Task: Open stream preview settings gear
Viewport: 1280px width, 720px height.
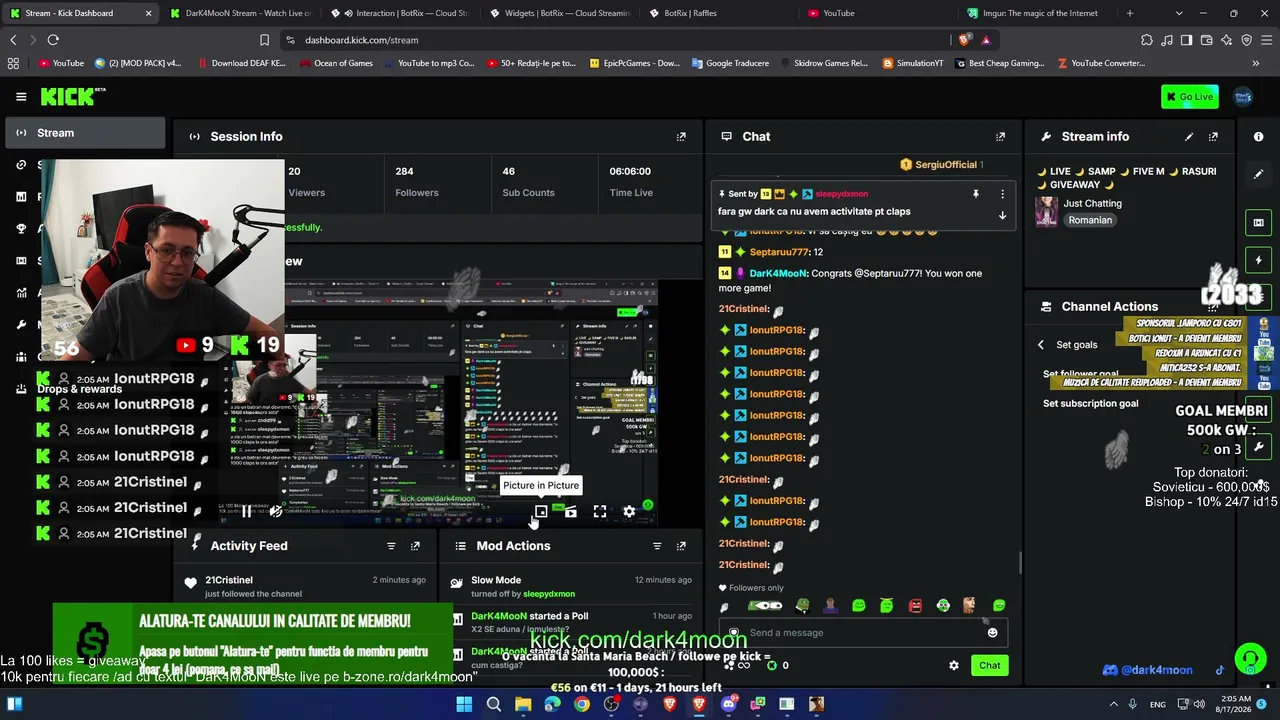Action: point(629,512)
